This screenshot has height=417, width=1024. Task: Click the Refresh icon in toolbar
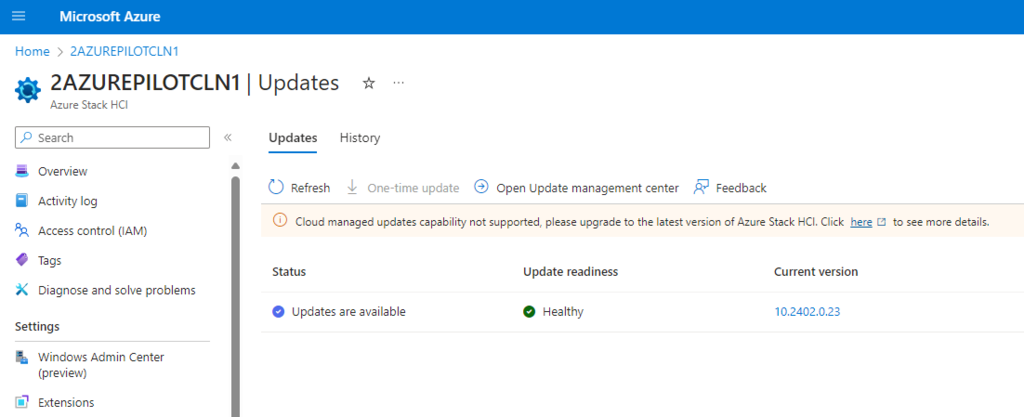(277, 188)
